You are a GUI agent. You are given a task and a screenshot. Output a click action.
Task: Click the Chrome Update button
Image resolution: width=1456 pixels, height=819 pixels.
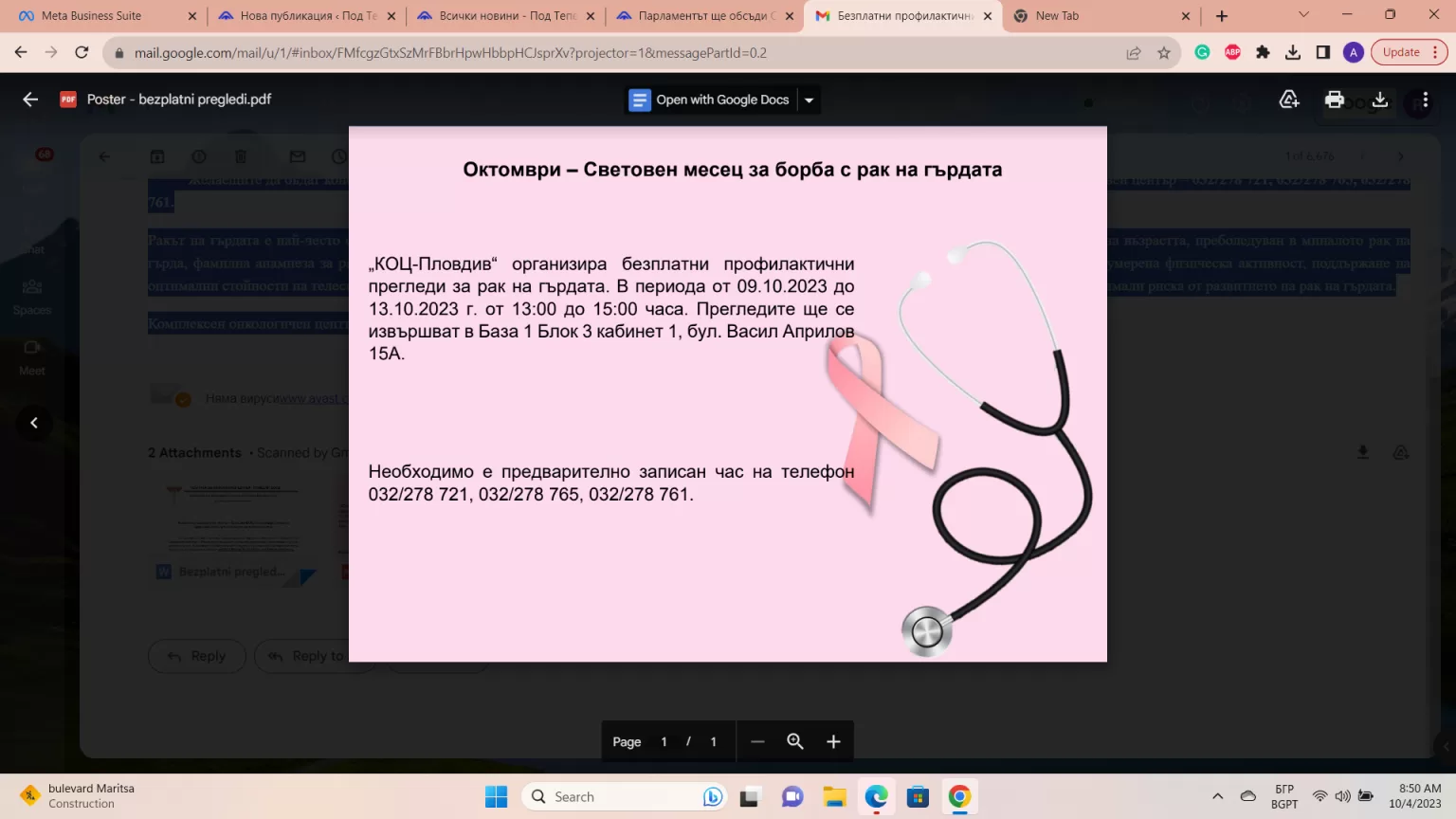click(1410, 53)
